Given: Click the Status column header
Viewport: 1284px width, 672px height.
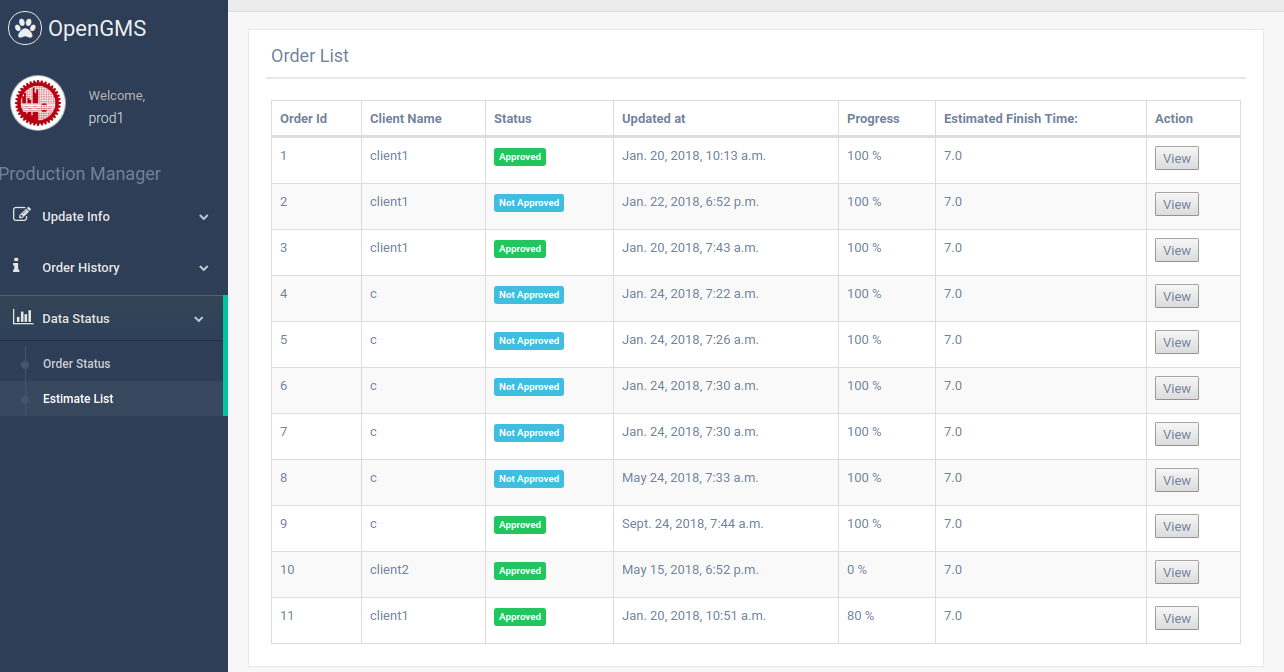Looking at the screenshot, I should [513, 118].
